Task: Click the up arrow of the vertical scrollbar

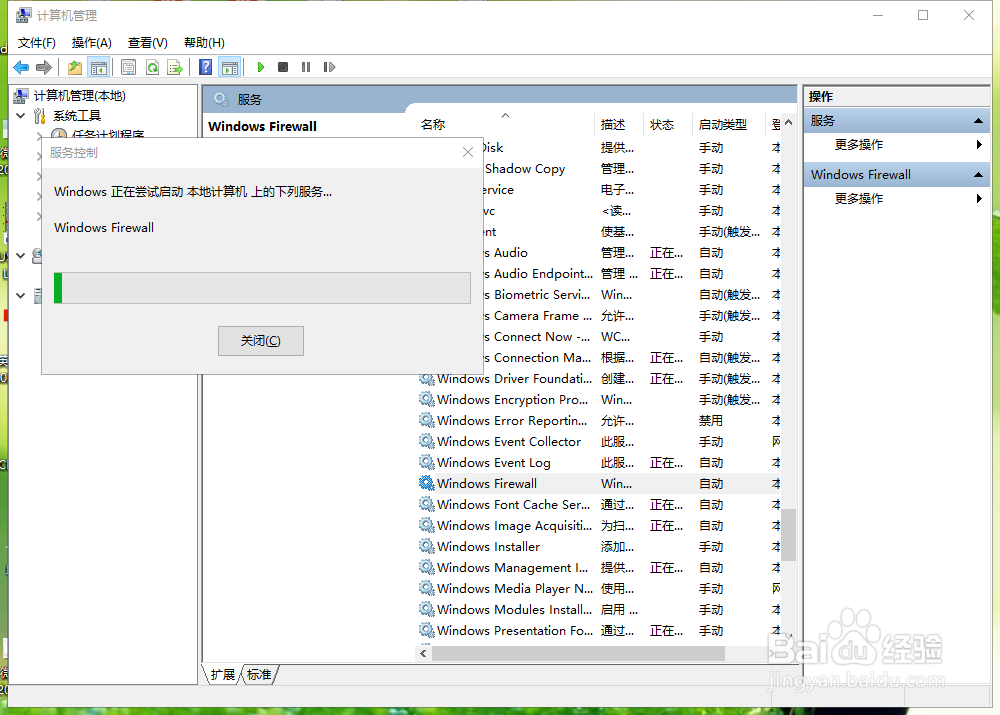Action: coord(789,122)
